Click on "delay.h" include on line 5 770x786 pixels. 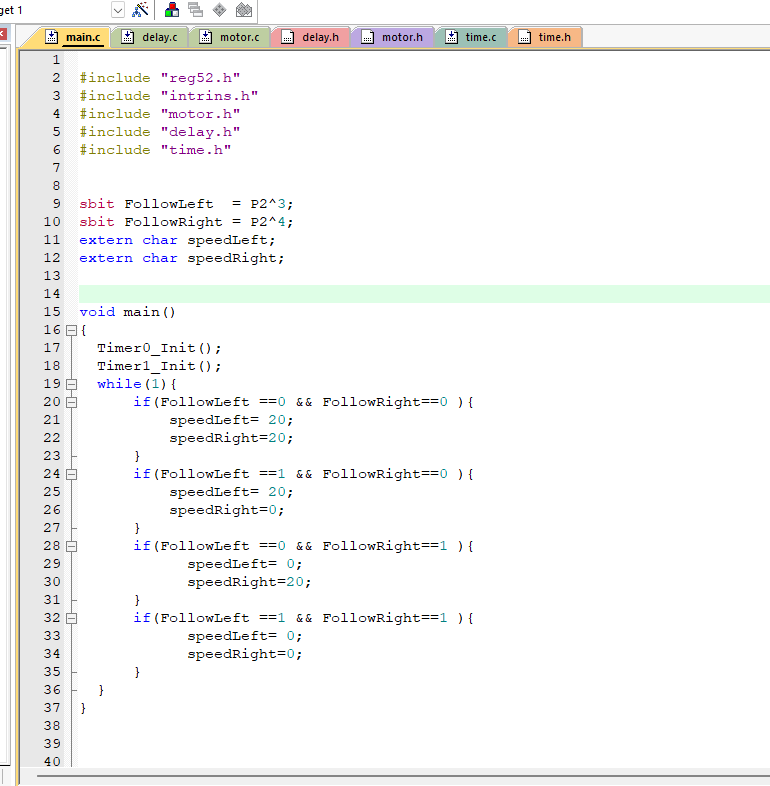201,132
